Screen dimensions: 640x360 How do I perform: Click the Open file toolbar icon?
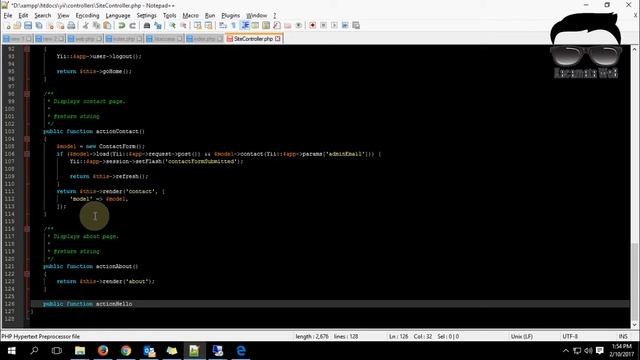point(17,25)
